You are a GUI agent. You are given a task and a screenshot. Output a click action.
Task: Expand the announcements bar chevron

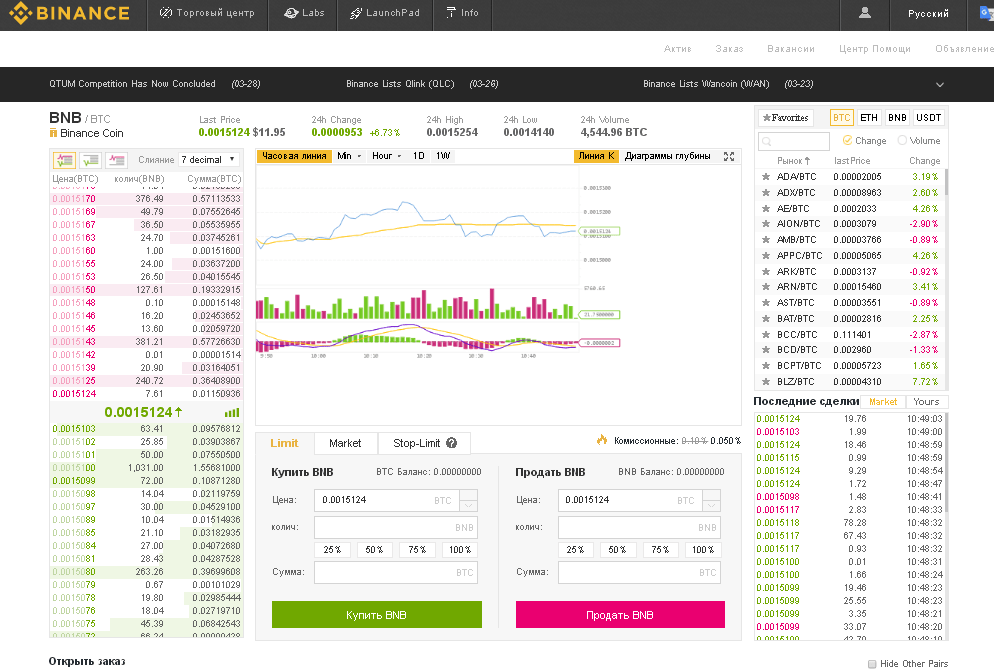pos(939,84)
